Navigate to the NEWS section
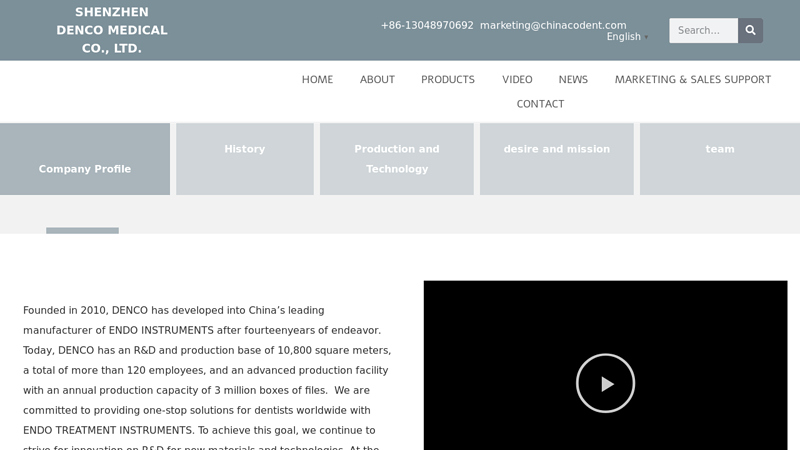The width and height of the screenshot is (800, 450). click(573, 80)
